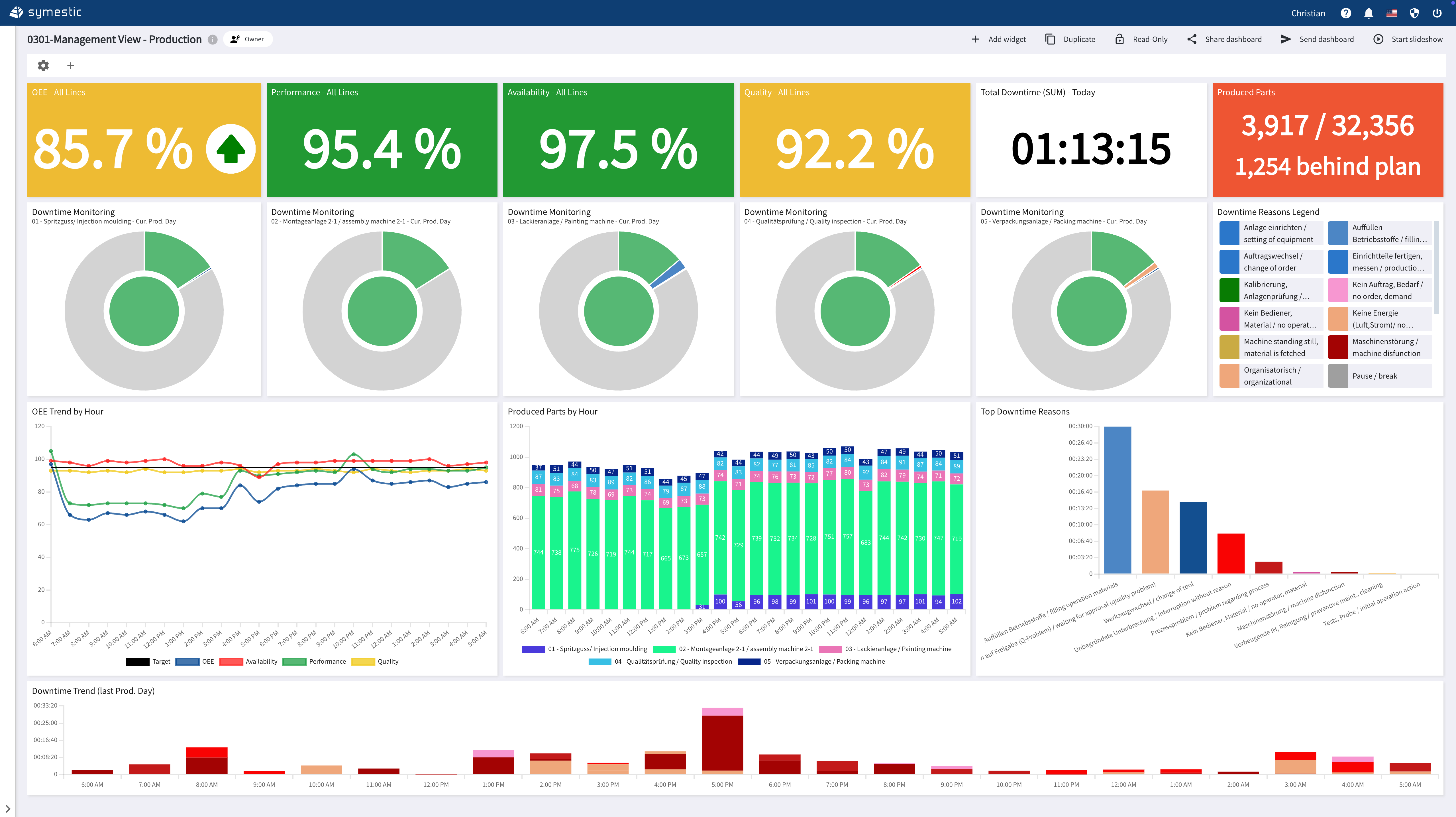Viewport: 1456px width, 817px height.
Task: Expand the left sidebar chevron
Action: (x=7, y=808)
